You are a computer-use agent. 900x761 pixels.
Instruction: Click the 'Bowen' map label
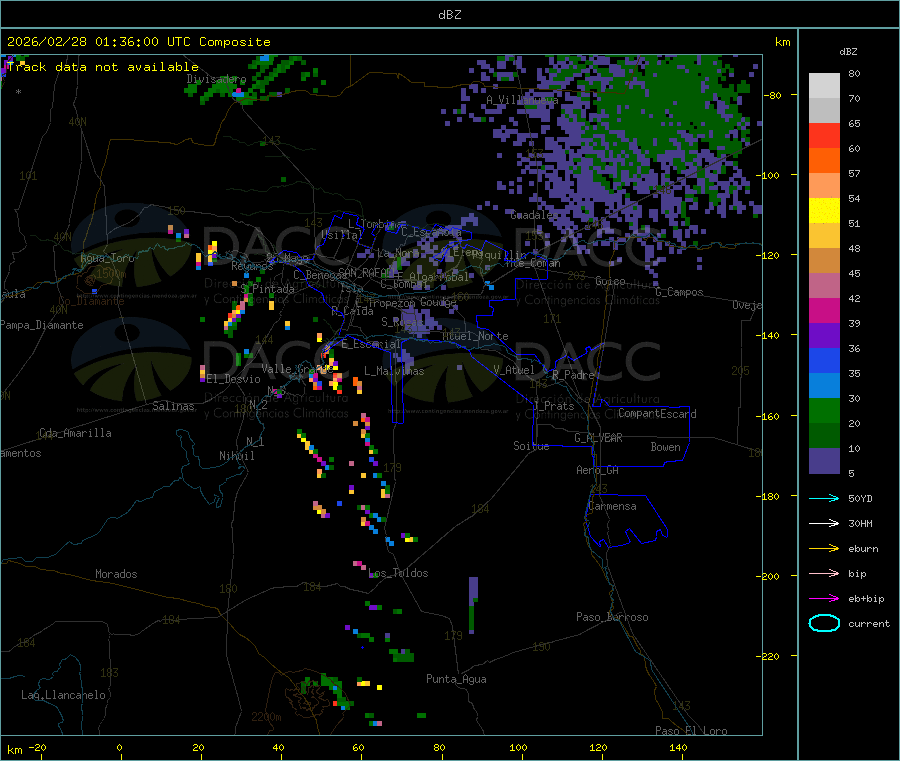click(665, 447)
